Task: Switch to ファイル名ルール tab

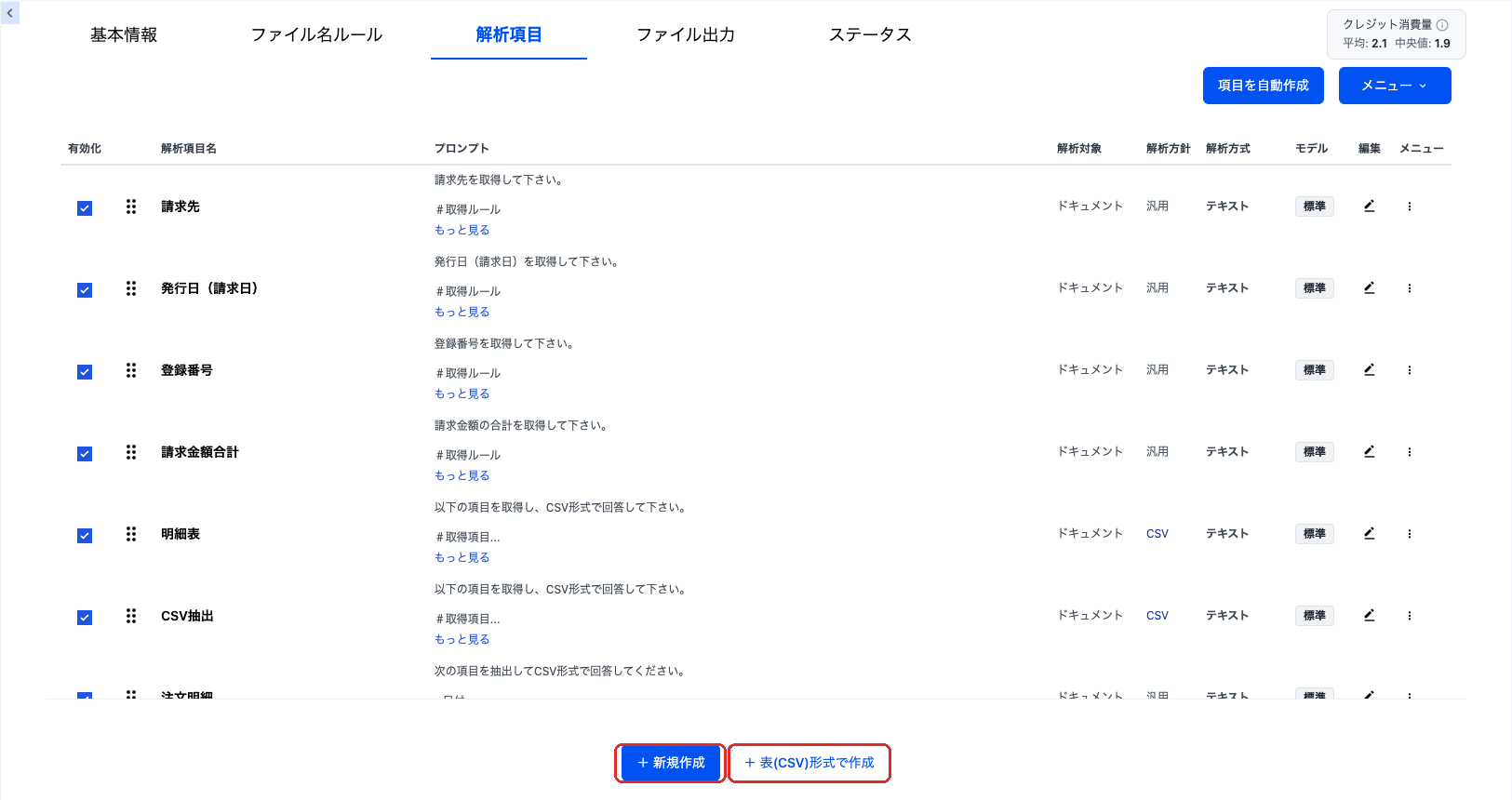Action: click(316, 34)
